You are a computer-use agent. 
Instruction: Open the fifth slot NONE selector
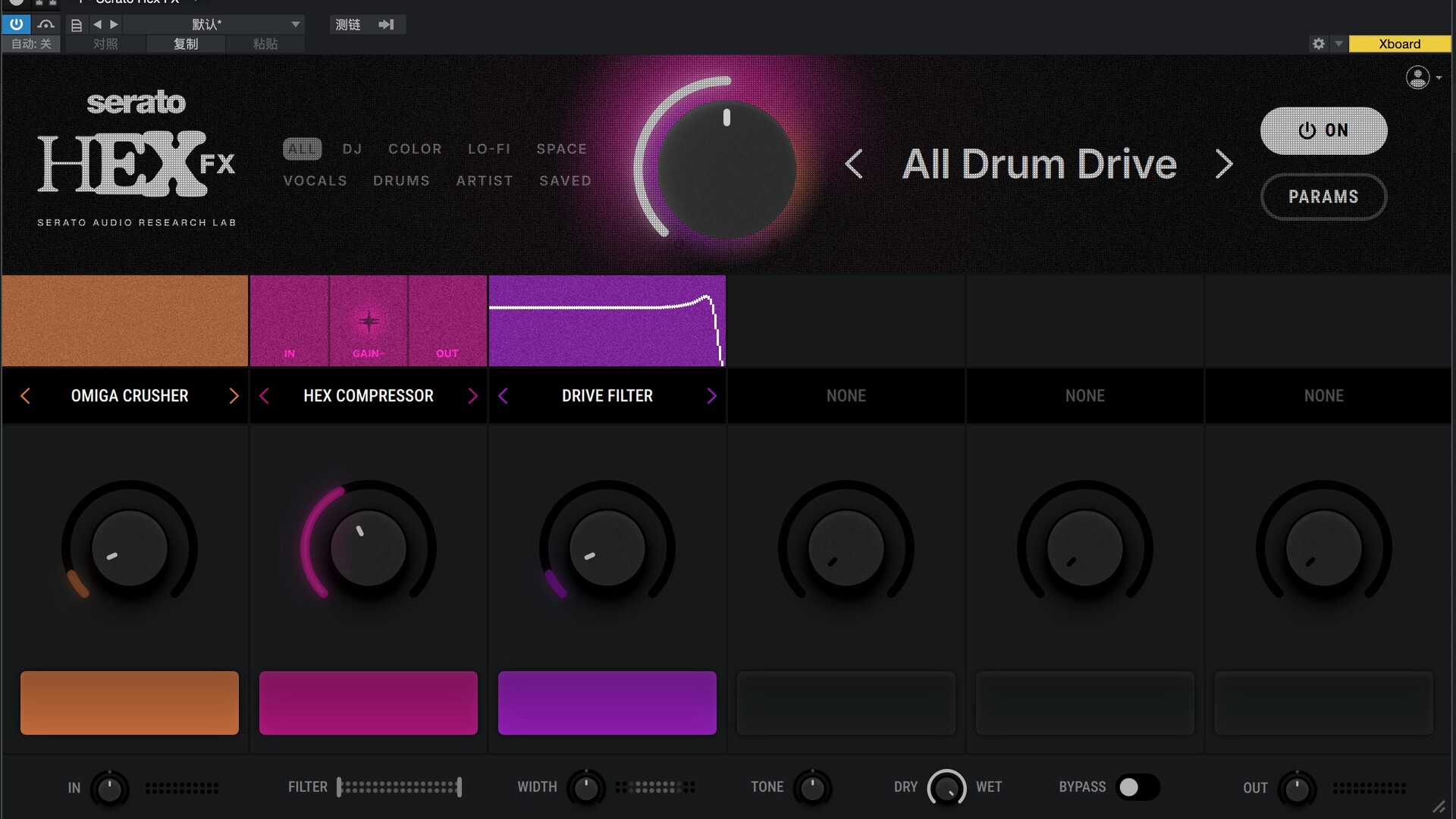point(1085,396)
